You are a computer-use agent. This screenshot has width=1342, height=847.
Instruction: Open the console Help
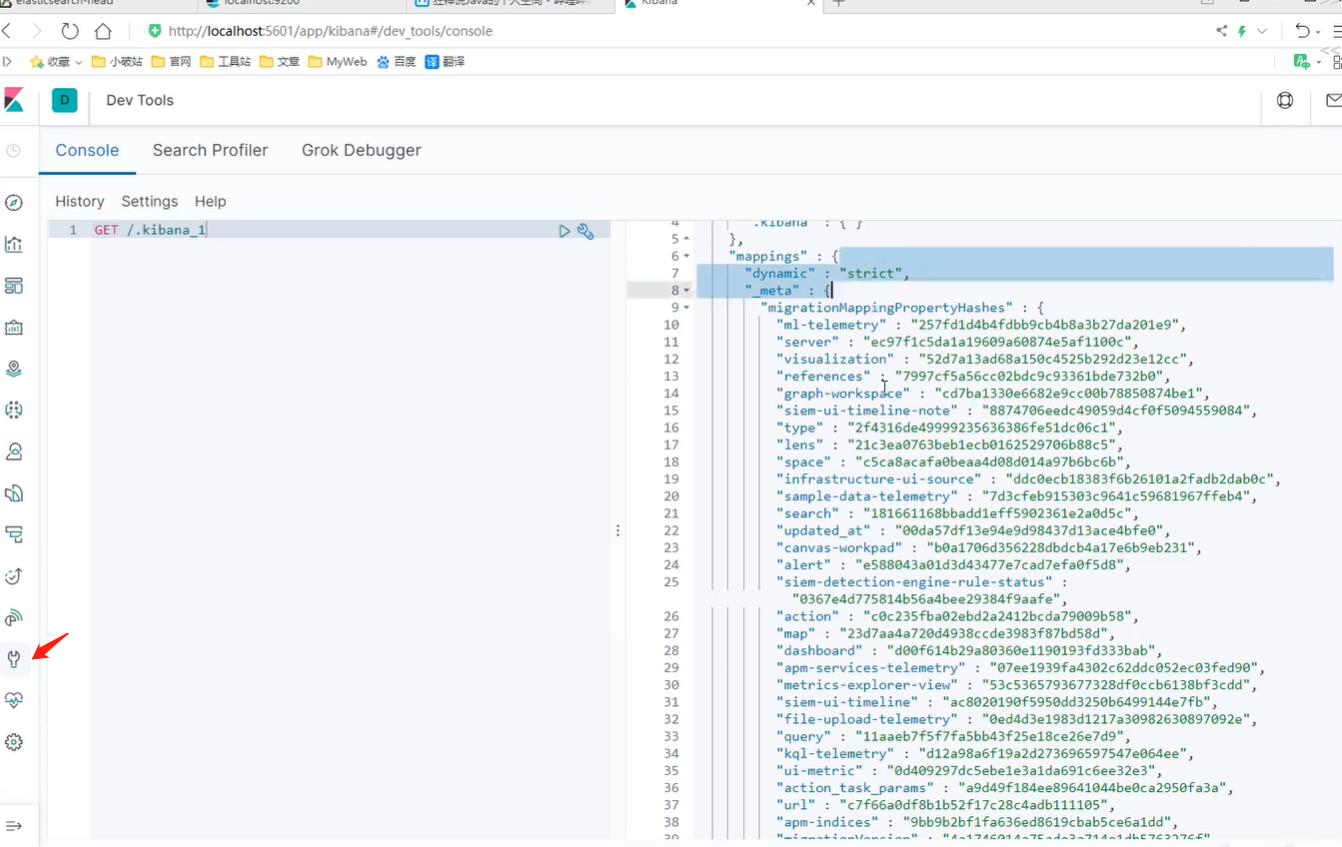point(210,201)
